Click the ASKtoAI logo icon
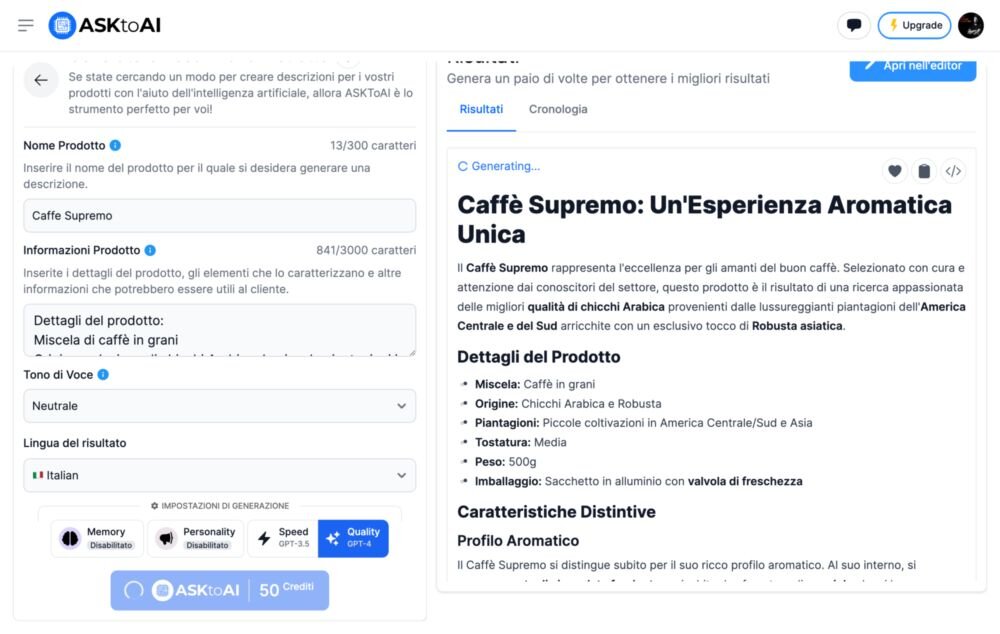 coord(62,25)
